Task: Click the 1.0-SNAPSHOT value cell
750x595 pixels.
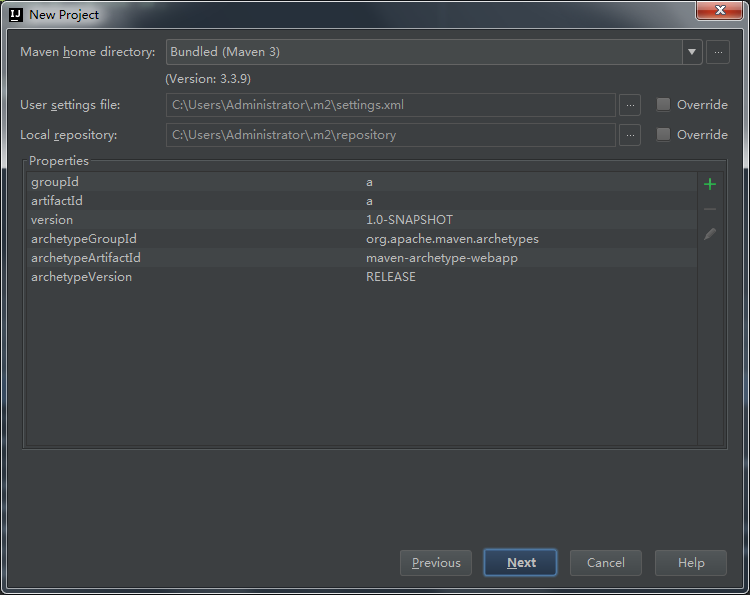Action: click(x=409, y=220)
